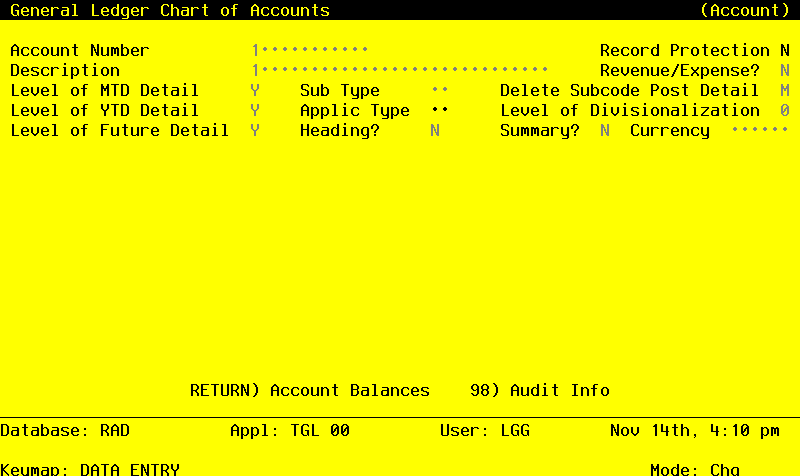Click the 'Heading?' label
The width and height of the screenshot is (800, 476).
(340, 130)
